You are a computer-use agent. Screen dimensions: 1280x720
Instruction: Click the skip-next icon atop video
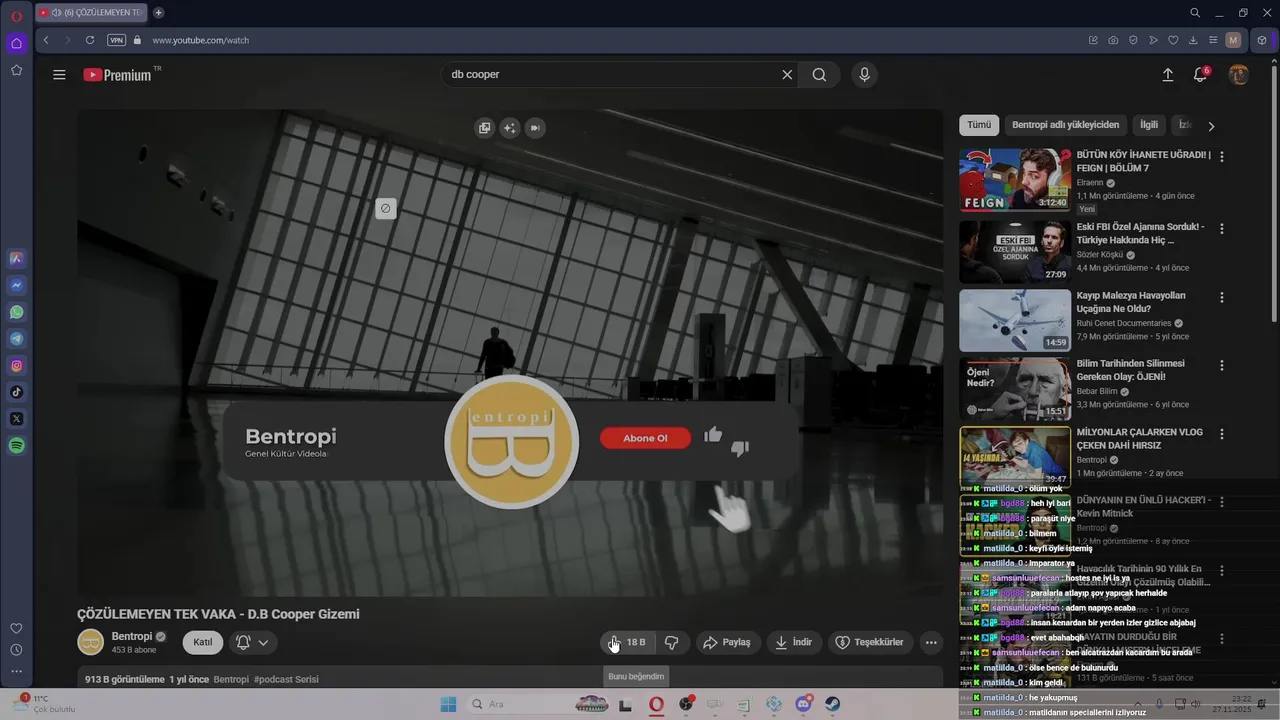click(x=535, y=128)
